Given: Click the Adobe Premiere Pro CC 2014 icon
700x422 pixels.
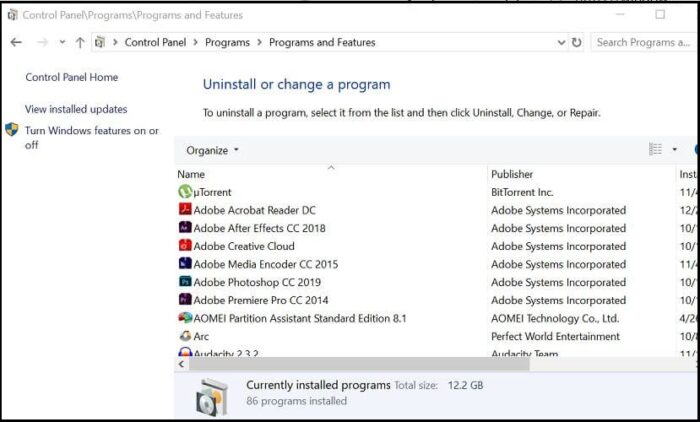Looking at the screenshot, I should pos(185,300).
